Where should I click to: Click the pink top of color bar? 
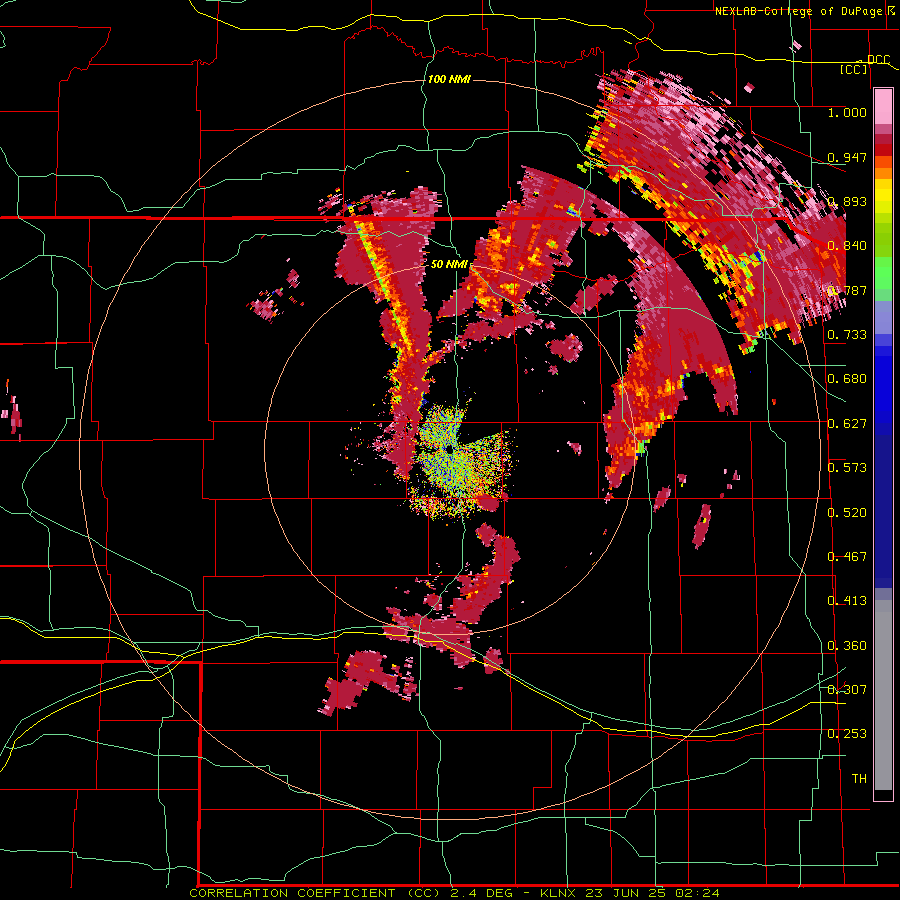coord(883,107)
